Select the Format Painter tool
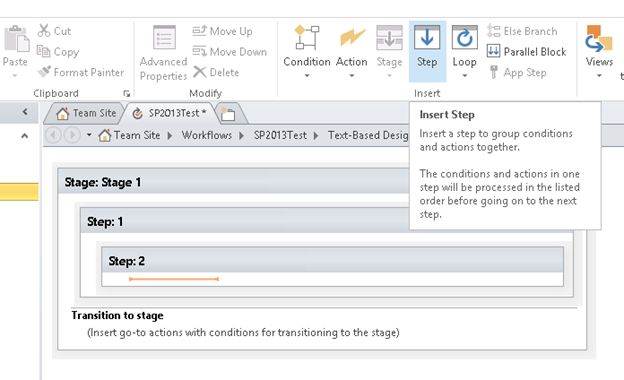Image resolution: width=624 pixels, height=380 pixels. tap(81, 72)
